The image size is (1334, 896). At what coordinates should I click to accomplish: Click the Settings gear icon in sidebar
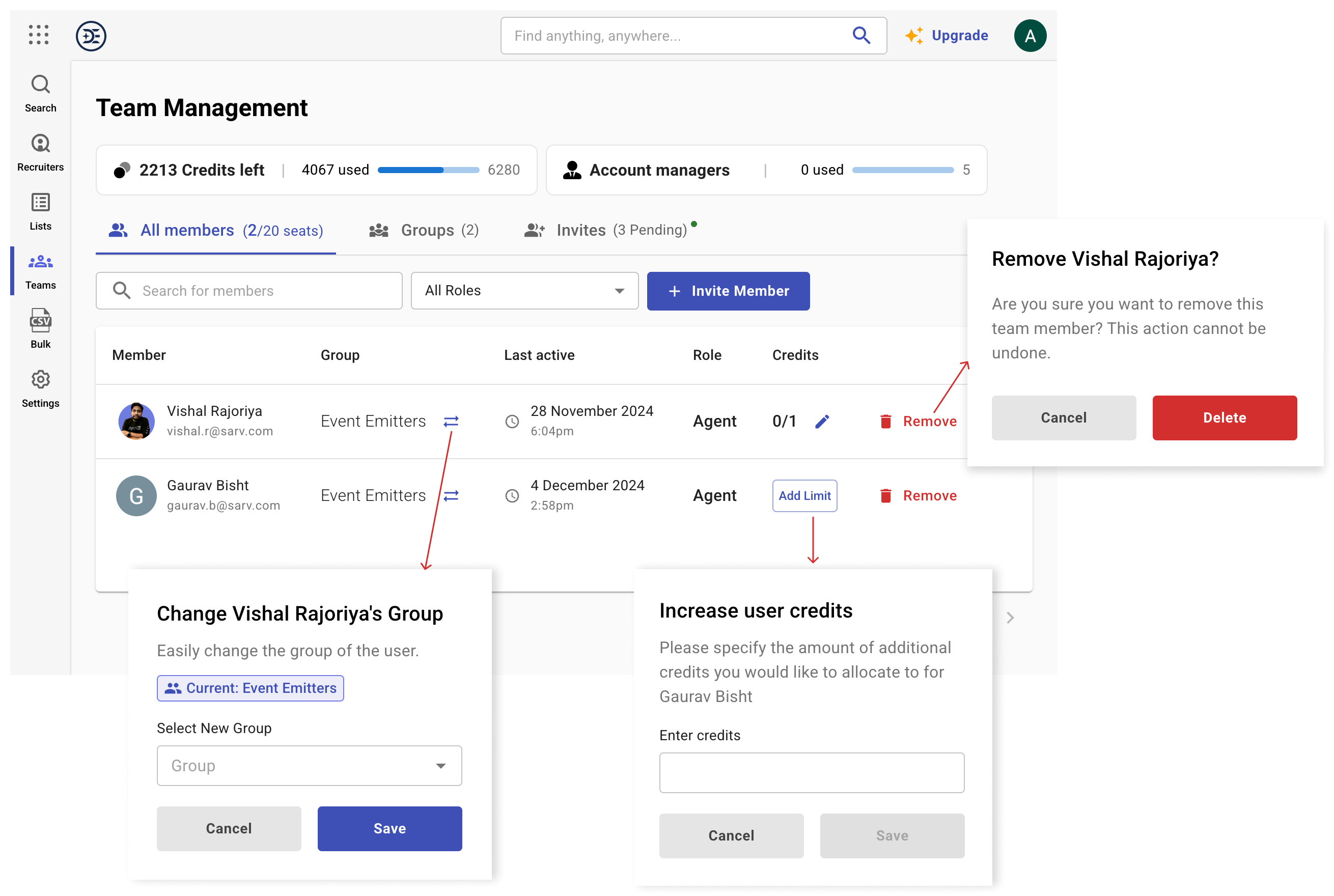pyautogui.click(x=39, y=380)
